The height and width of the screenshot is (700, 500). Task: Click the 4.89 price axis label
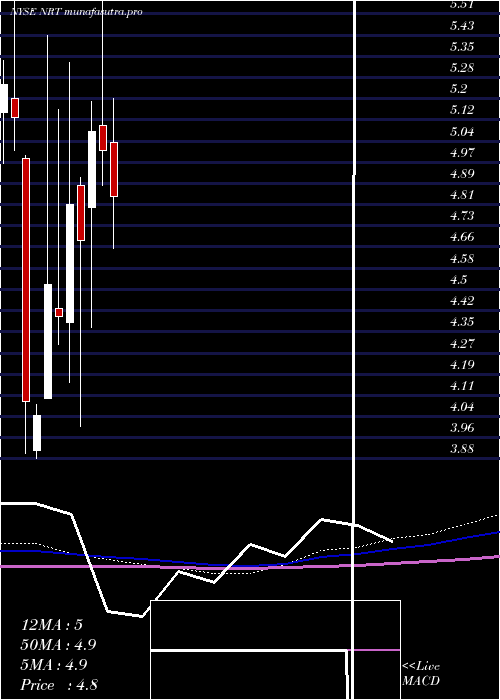click(462, 174)
